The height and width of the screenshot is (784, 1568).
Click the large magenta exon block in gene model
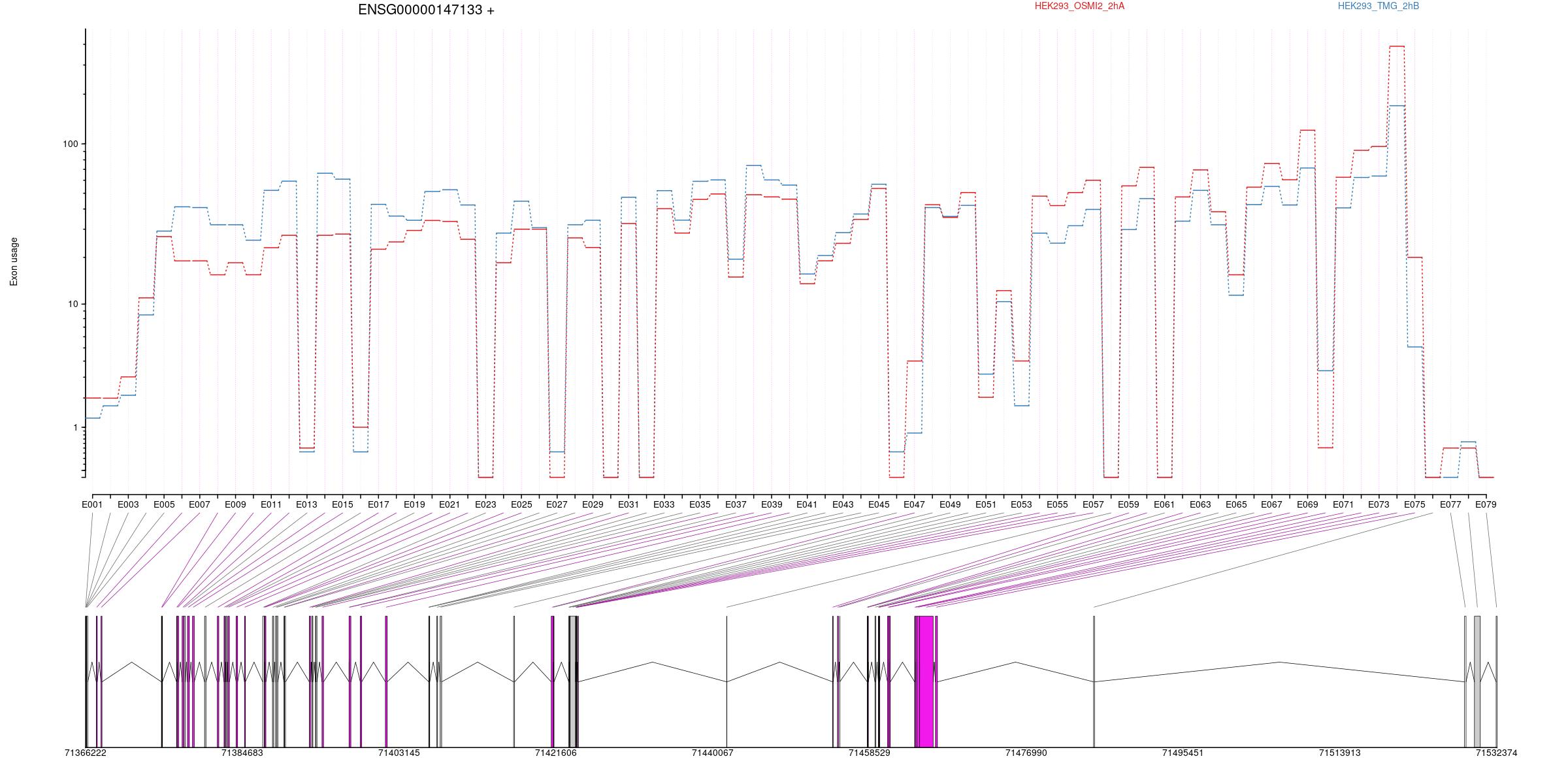coord(926,681)
